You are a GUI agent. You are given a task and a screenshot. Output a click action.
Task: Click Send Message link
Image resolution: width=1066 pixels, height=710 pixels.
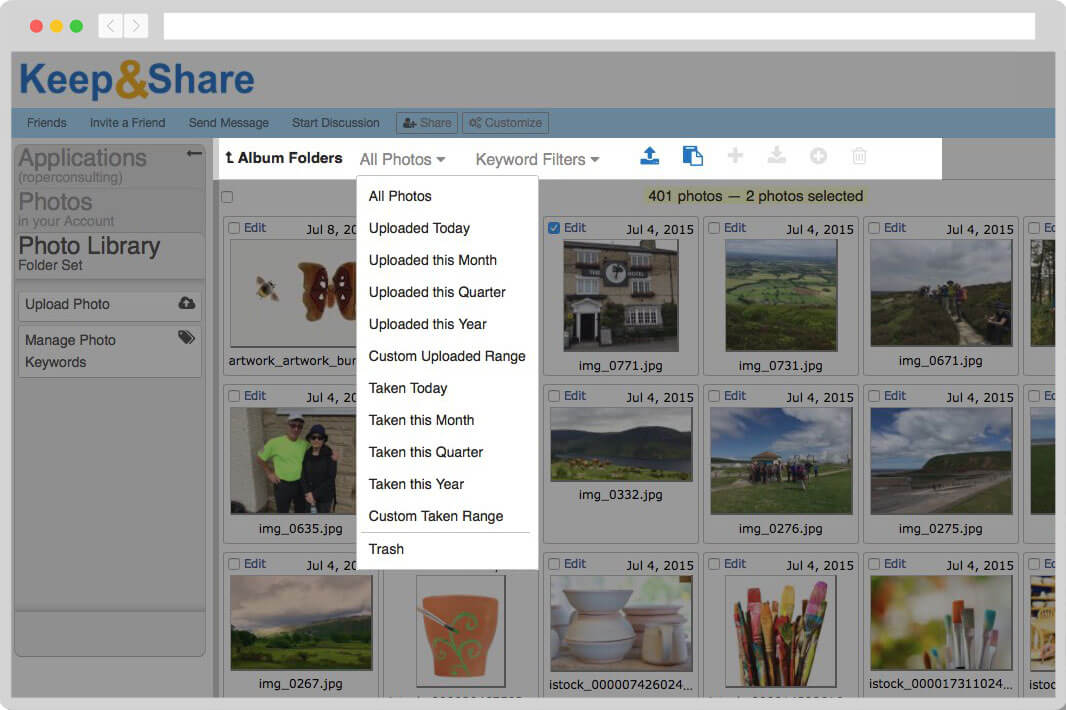[228, 123]
